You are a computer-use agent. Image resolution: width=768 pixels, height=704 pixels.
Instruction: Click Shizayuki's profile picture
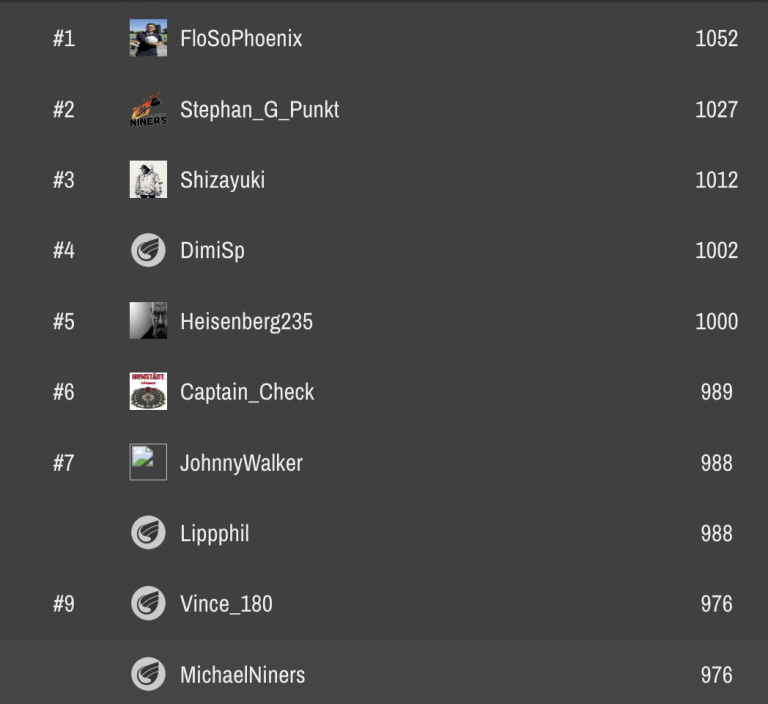click(x=148, y=180)
